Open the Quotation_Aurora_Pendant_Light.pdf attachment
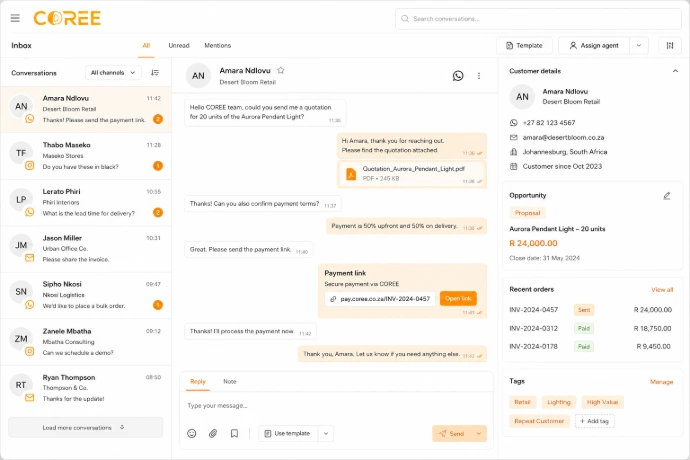Viewport: 690px width, 460px height. tap(412, 174)
